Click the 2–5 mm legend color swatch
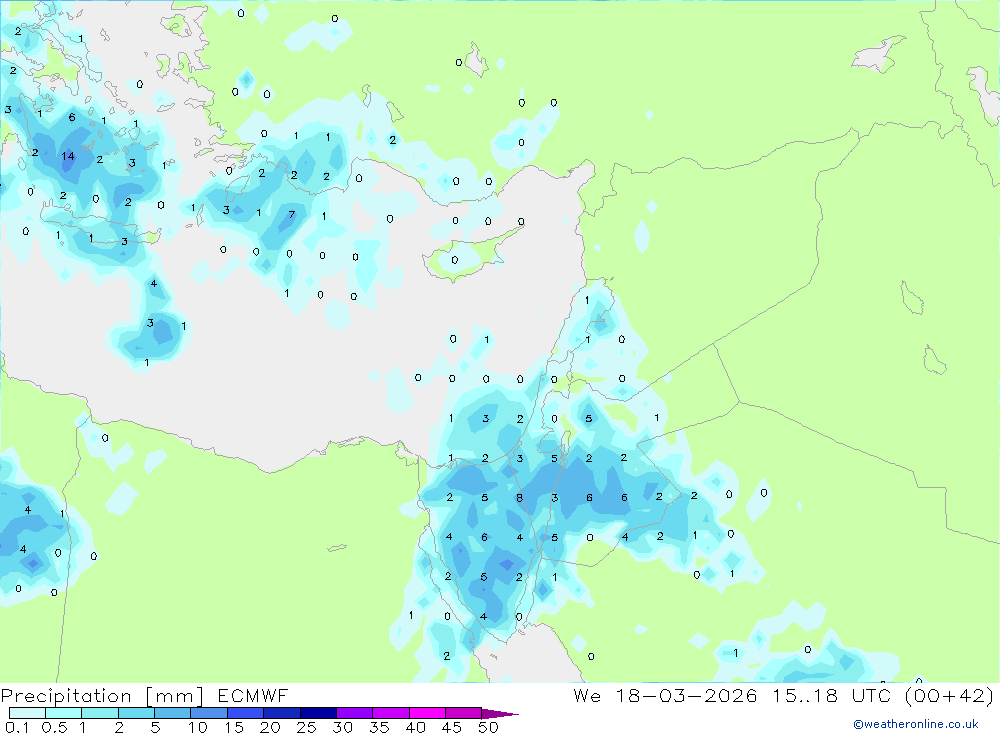 [x=136, y=713]
